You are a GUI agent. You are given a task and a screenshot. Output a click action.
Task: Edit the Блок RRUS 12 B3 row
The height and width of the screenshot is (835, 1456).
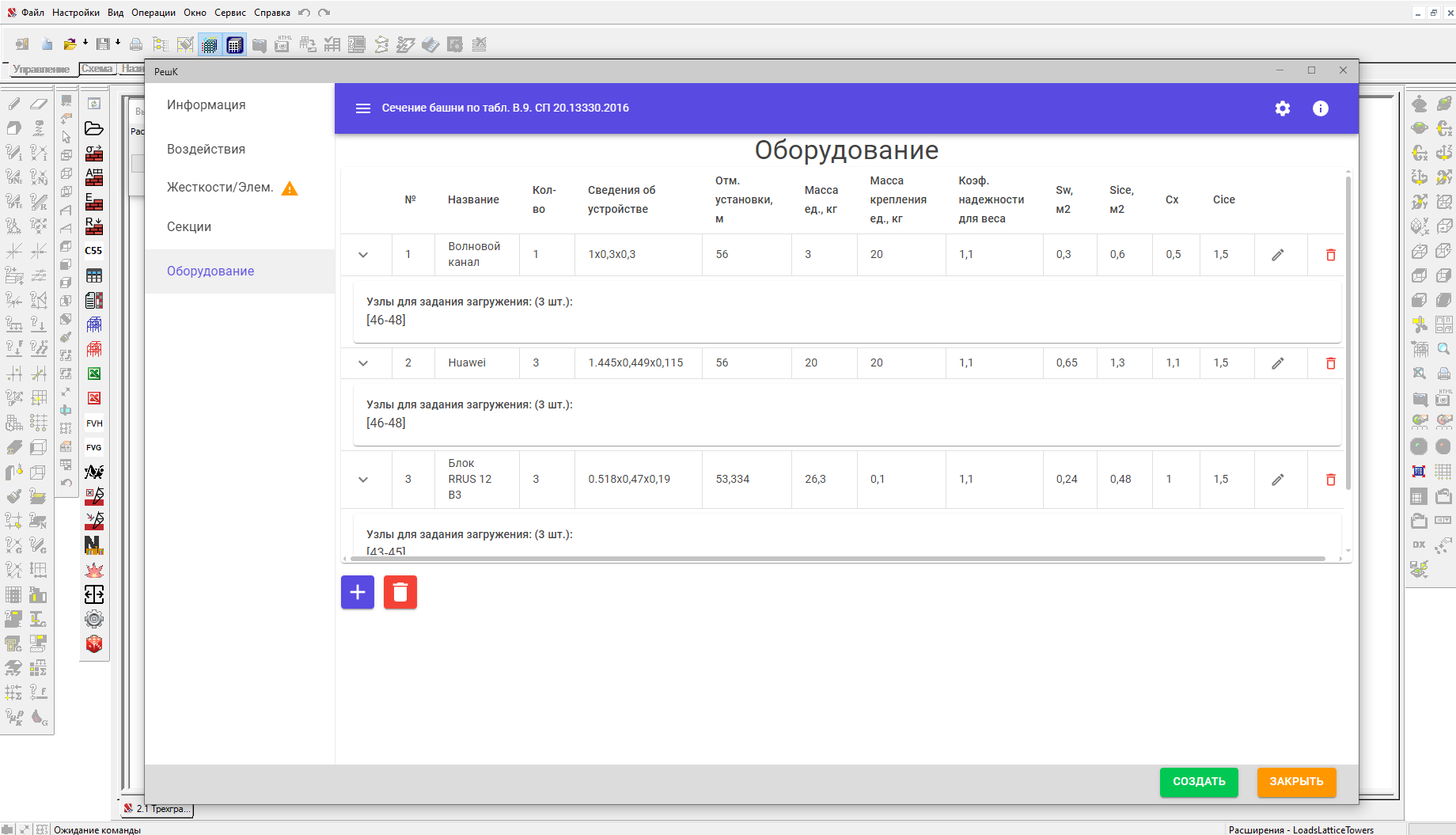pos(1277,480)
